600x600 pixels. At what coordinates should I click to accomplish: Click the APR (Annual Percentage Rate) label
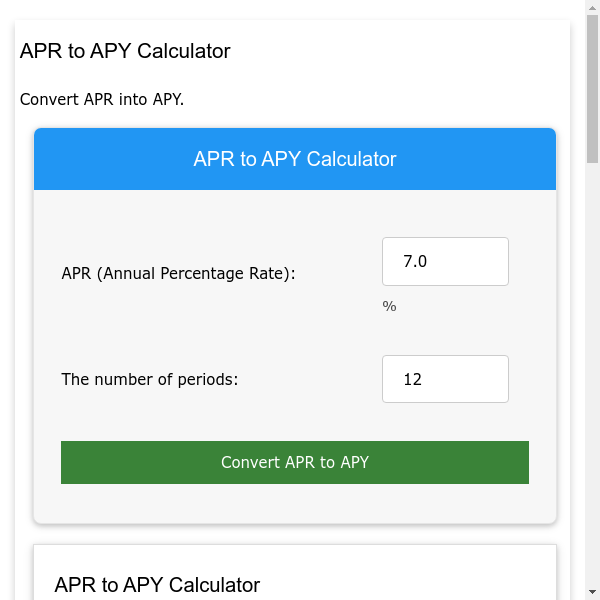tap(178, 273)
